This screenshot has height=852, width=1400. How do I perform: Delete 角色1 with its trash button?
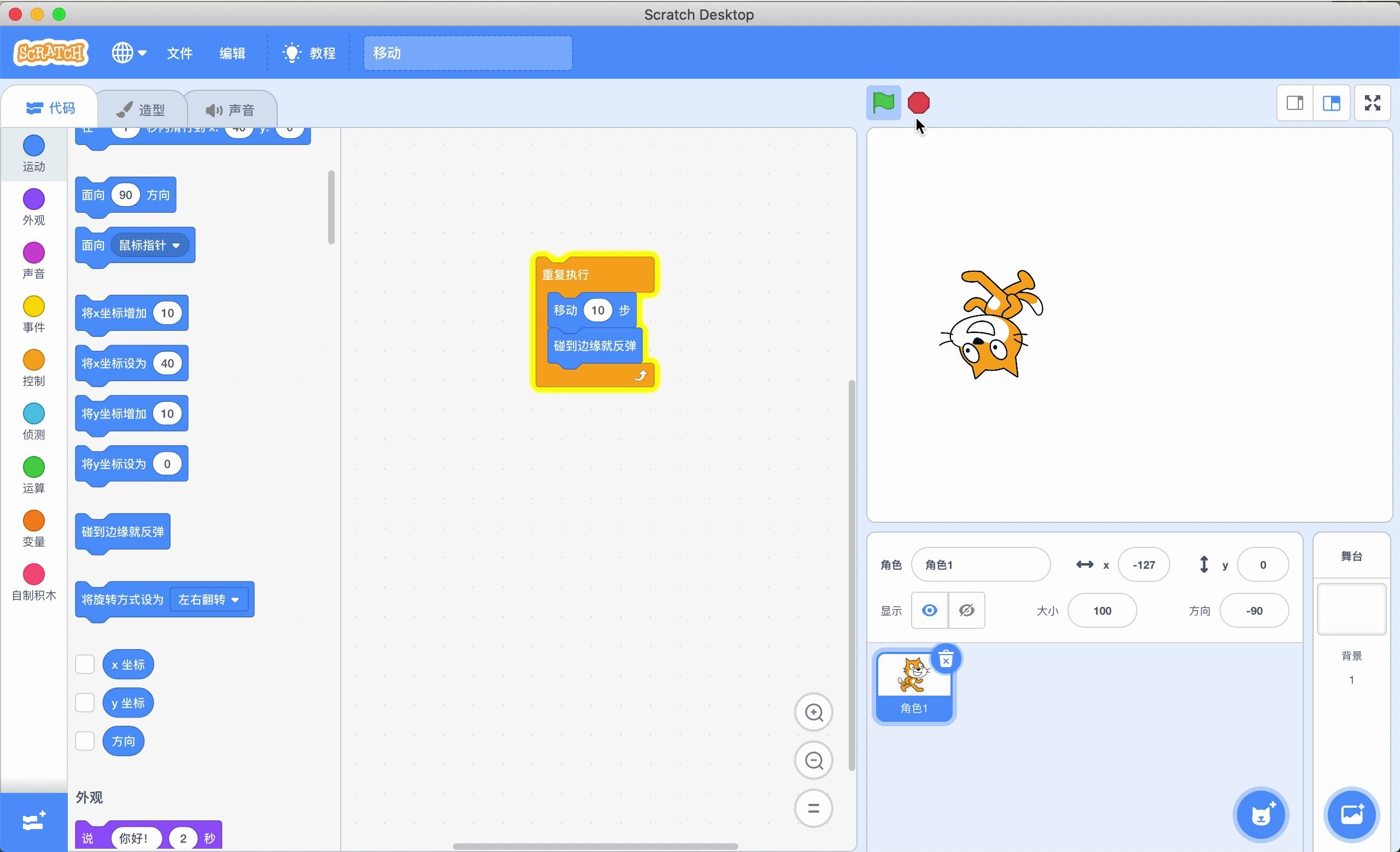[x=946, y=659]
